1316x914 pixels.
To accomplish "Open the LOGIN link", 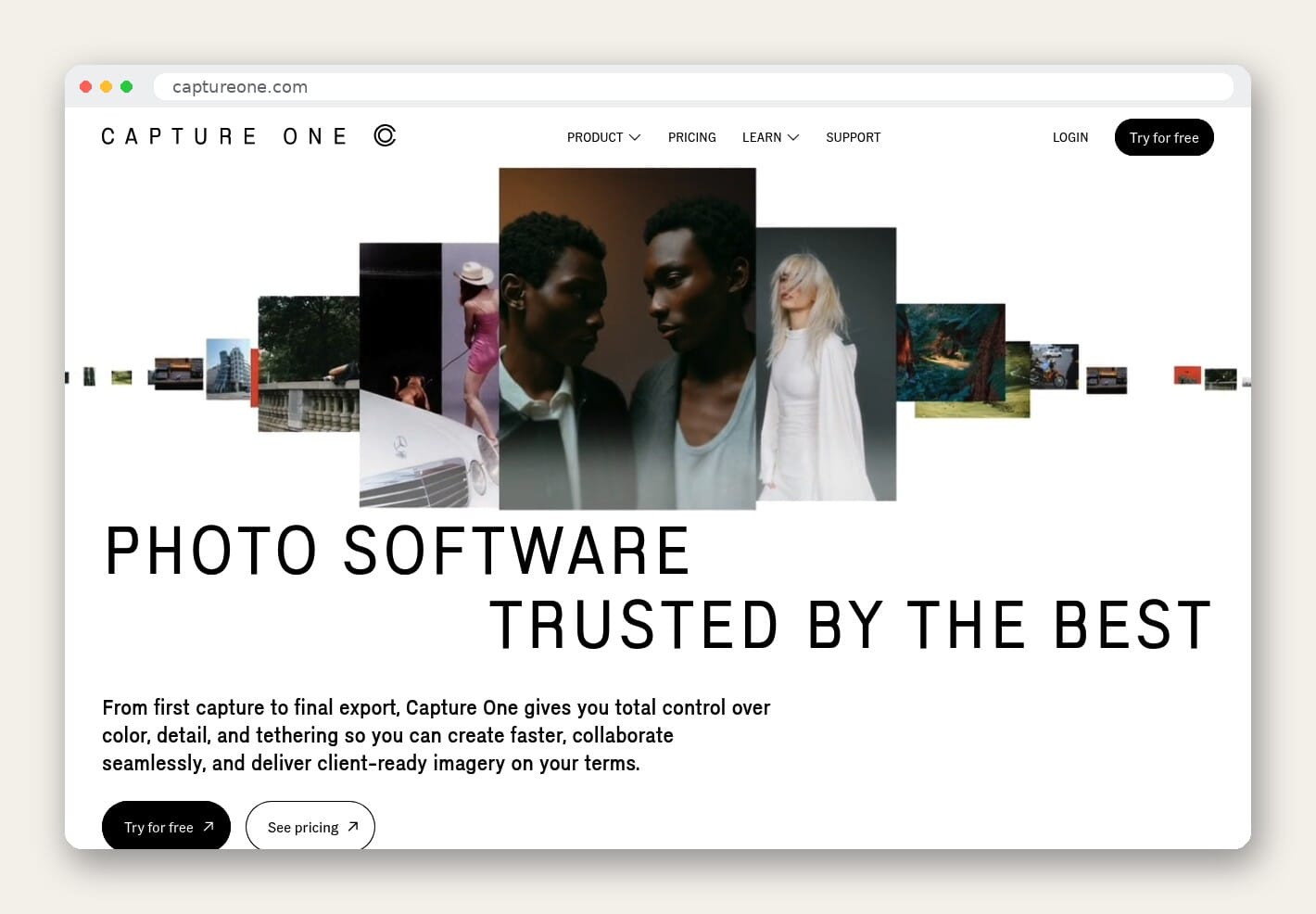I will (1070, 137).
